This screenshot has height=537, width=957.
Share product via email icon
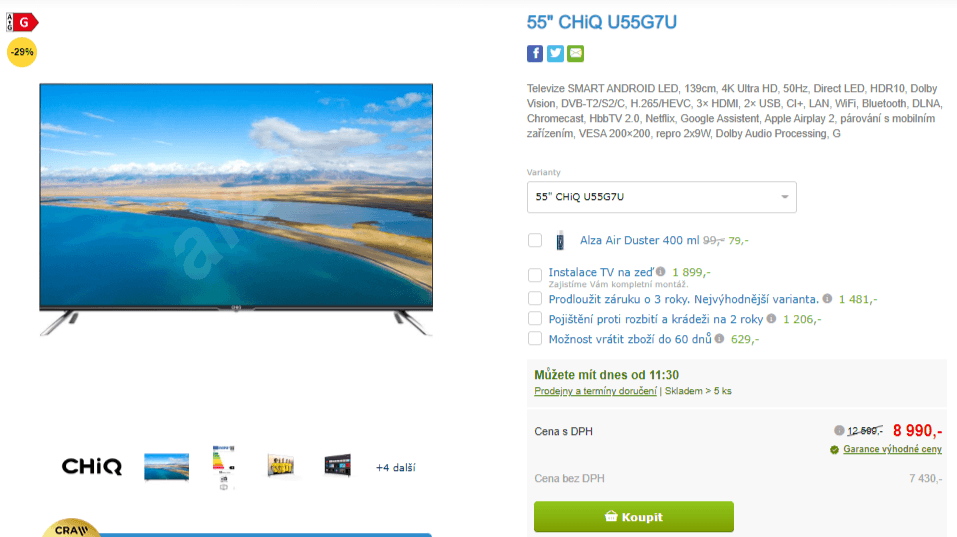[576, 54]
